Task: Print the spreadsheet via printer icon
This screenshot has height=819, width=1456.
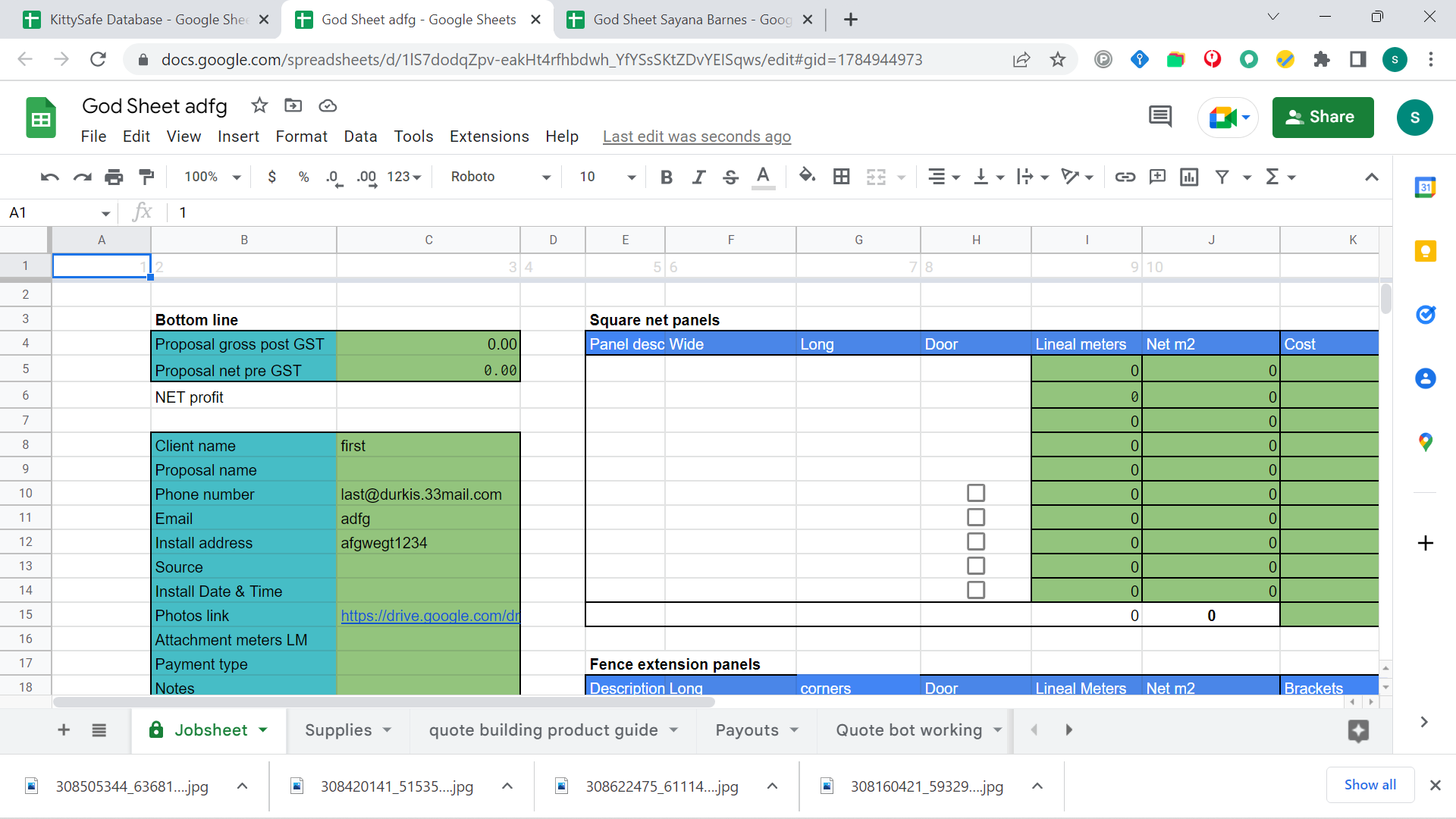Action: coord(114,177)
